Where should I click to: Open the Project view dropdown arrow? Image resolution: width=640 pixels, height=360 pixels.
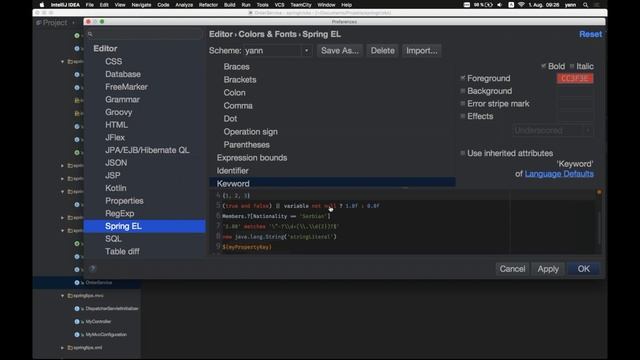coord(73,23)
